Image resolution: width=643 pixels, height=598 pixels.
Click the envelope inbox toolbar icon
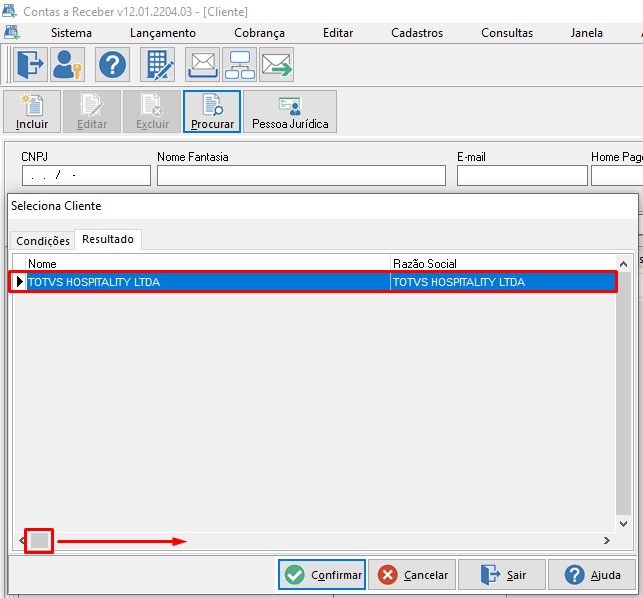203,64
